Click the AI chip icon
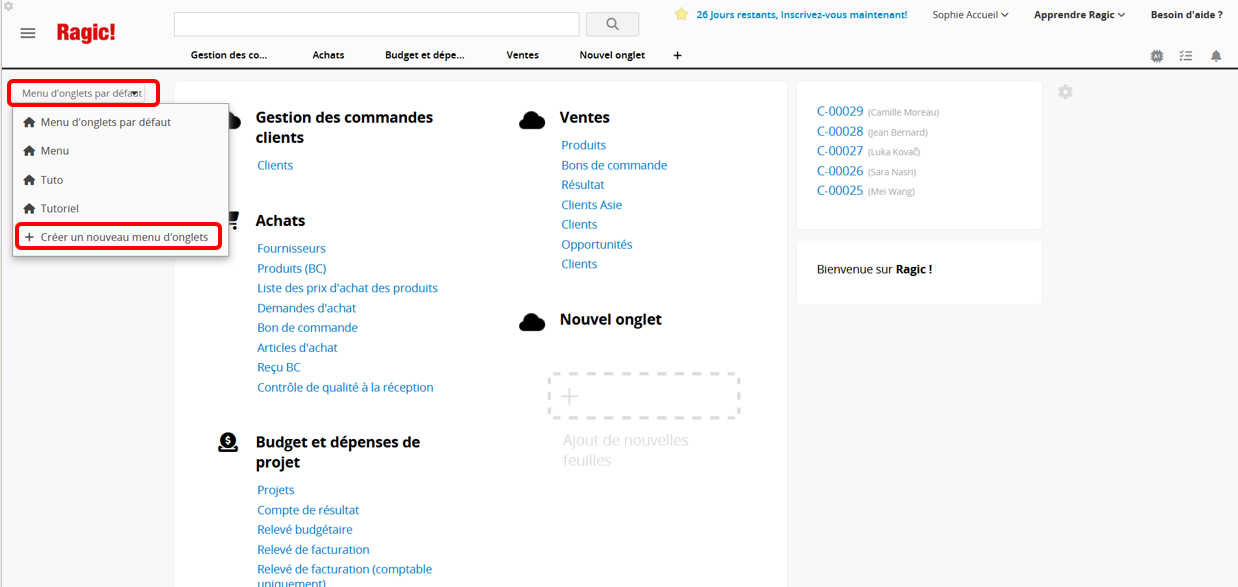The width and height of the screenshot is (1238, 587). point(1157,56)
